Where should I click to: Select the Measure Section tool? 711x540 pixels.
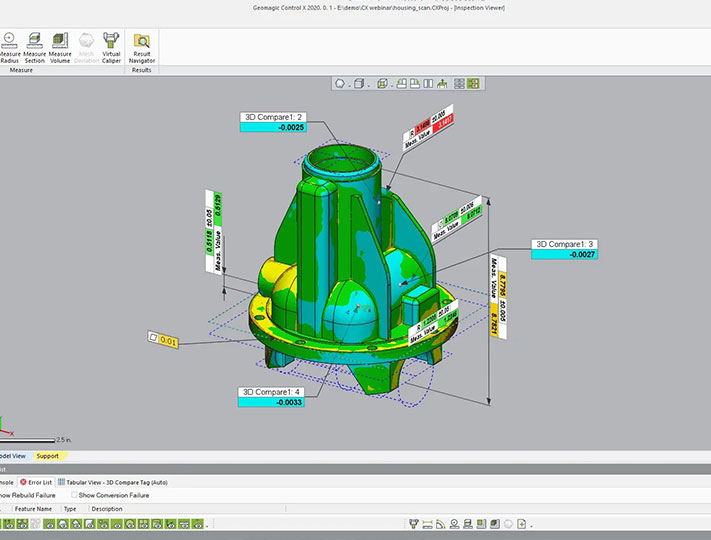coord(34,47)
